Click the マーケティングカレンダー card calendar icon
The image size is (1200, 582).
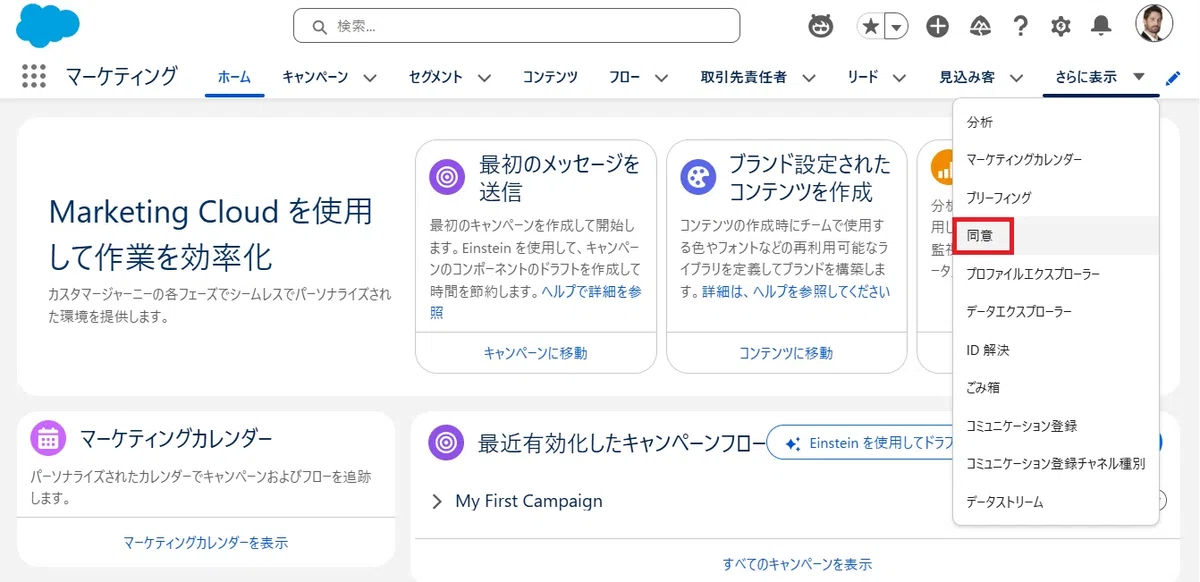point(48,438)
